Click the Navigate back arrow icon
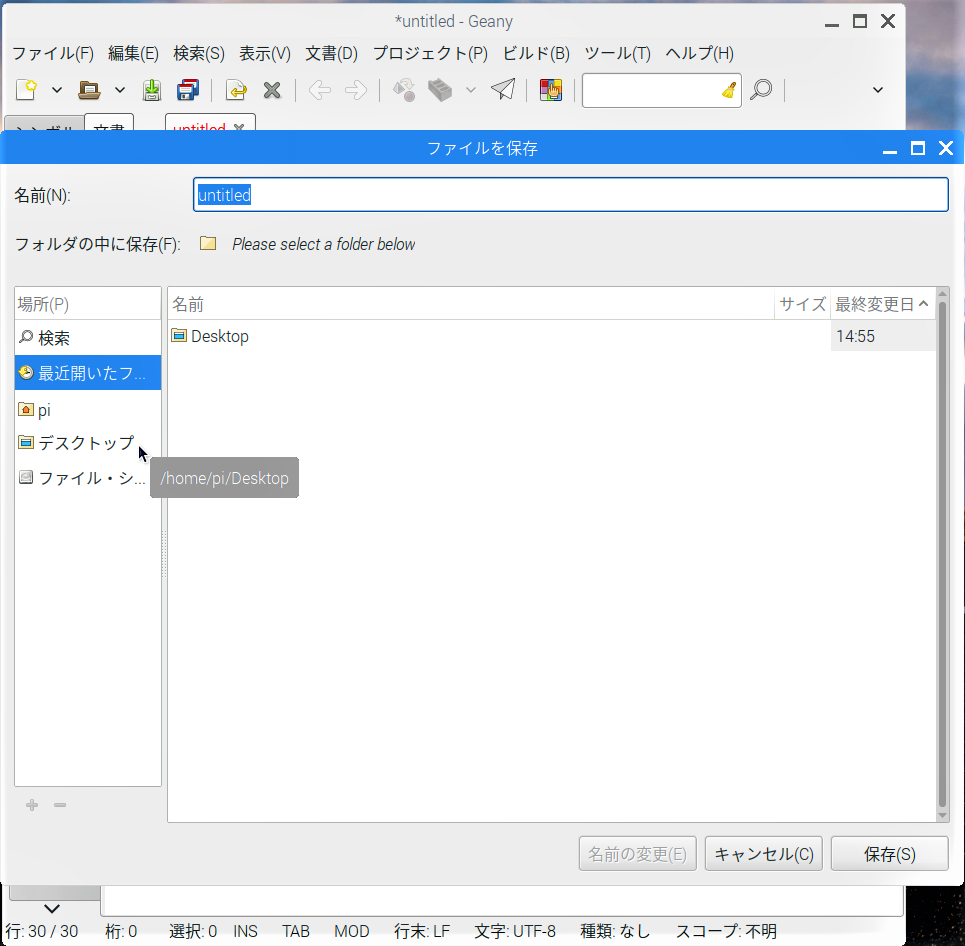 pos(320,90)
